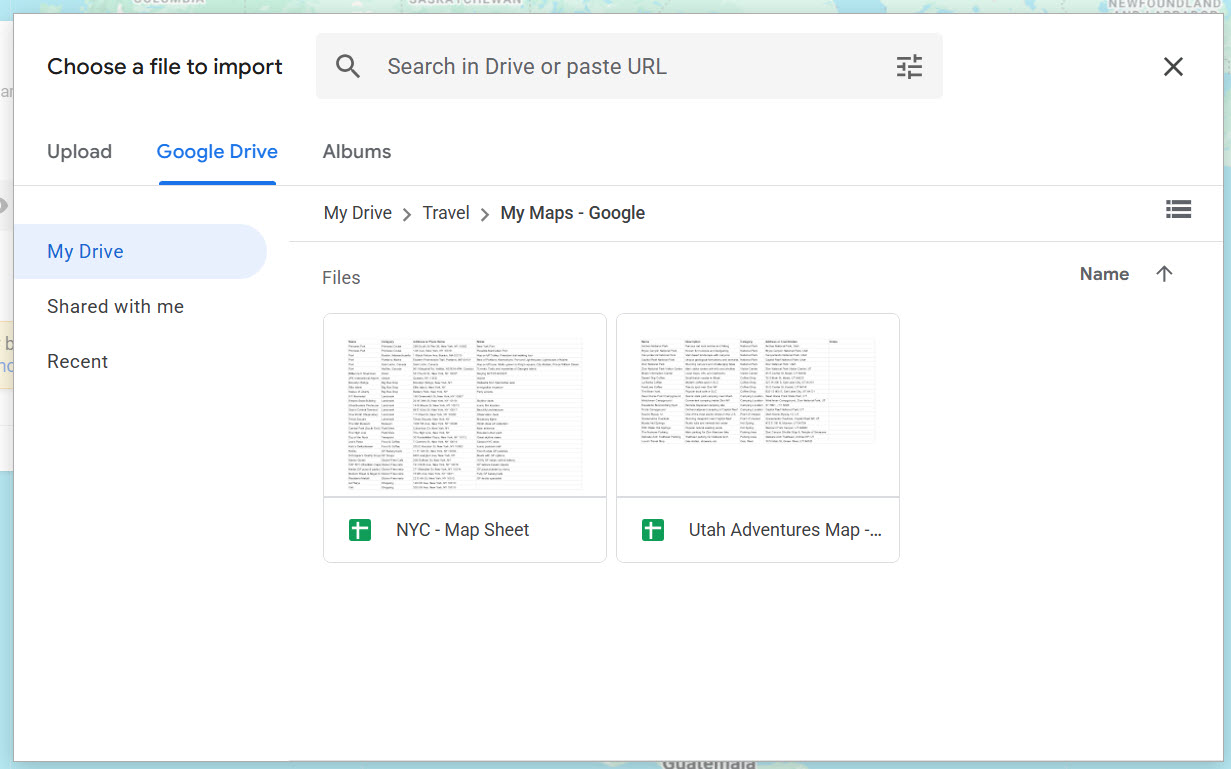Focus the Search in Drive field
The width and height of the screenshot is (1231, 769).
point(629,67)
